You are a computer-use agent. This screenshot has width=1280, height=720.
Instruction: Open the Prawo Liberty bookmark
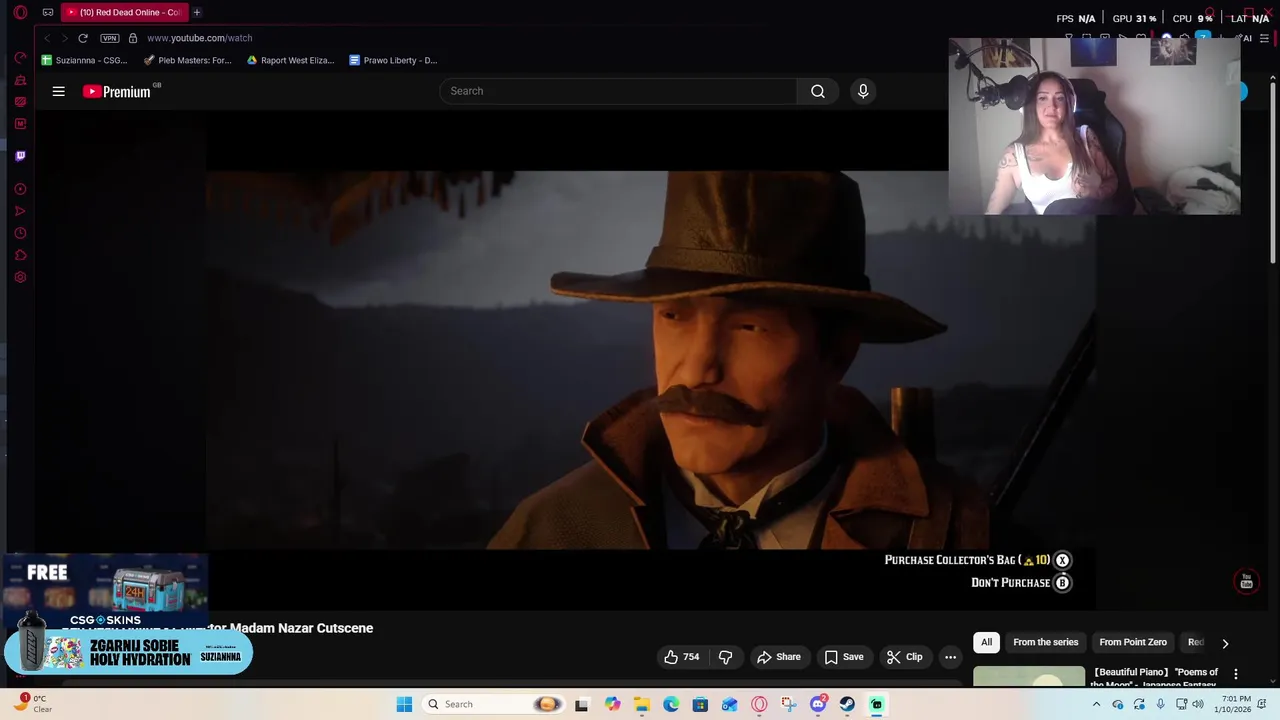pos(393,60)
